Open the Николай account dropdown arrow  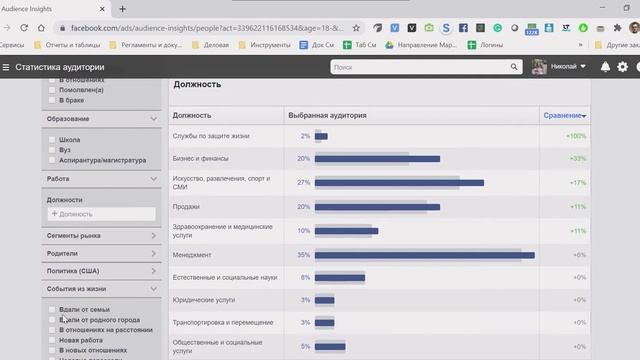[583, 66]
